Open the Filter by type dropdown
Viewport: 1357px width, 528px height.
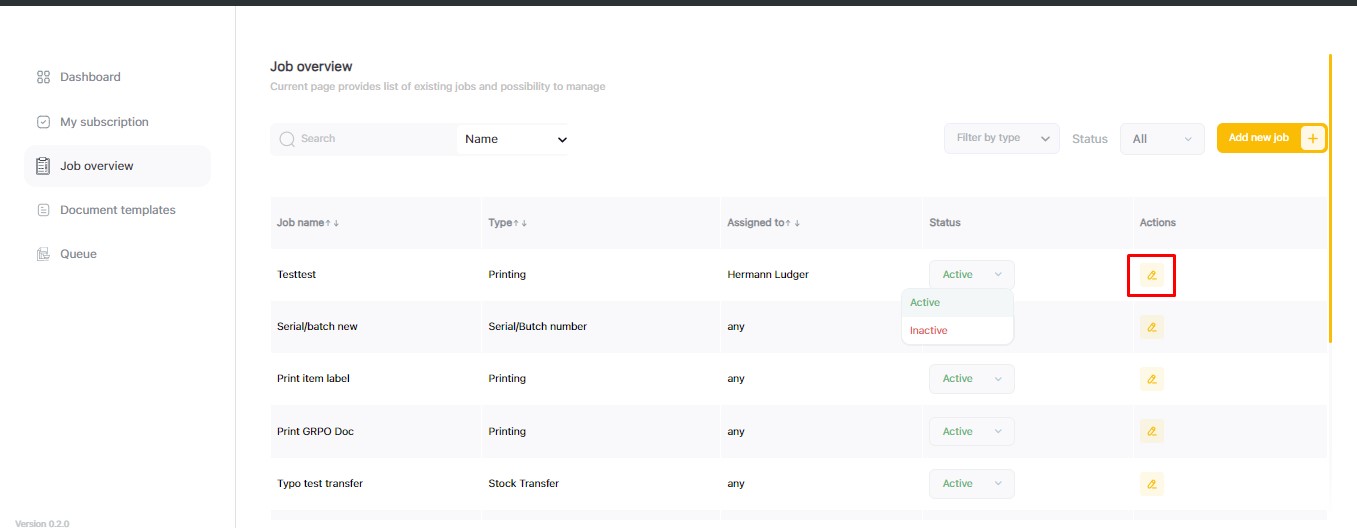point(1001,138)
